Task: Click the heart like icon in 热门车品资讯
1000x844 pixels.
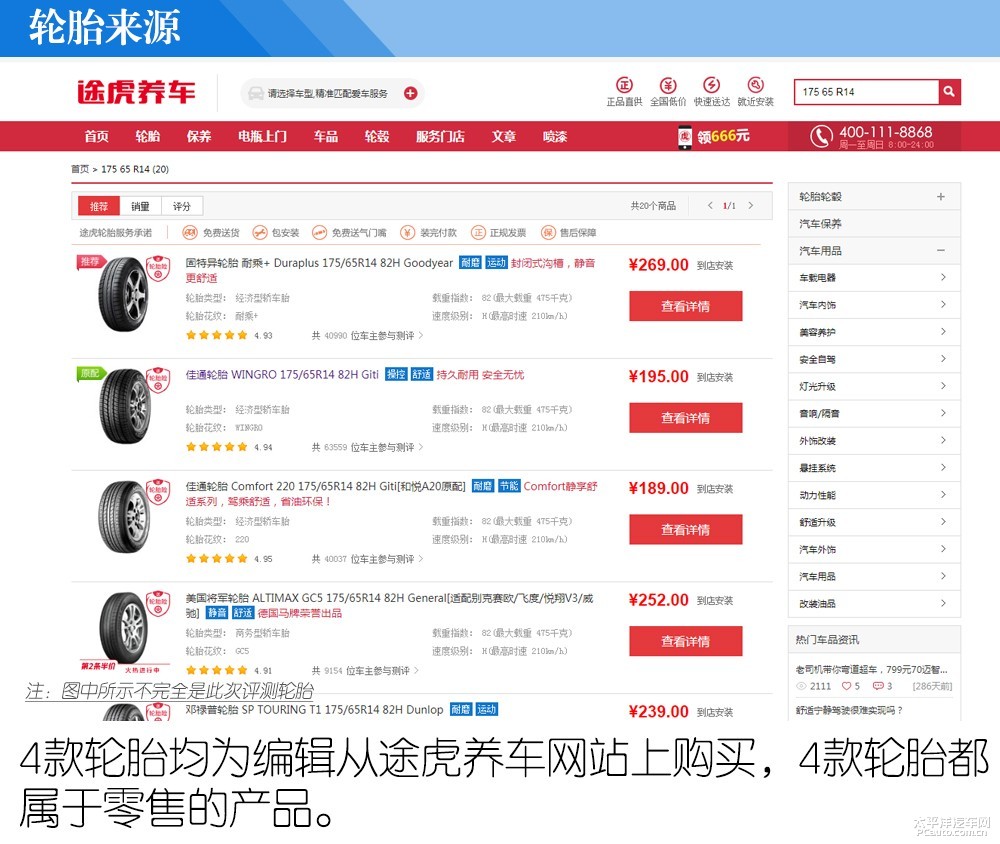Action: point(846,686)
